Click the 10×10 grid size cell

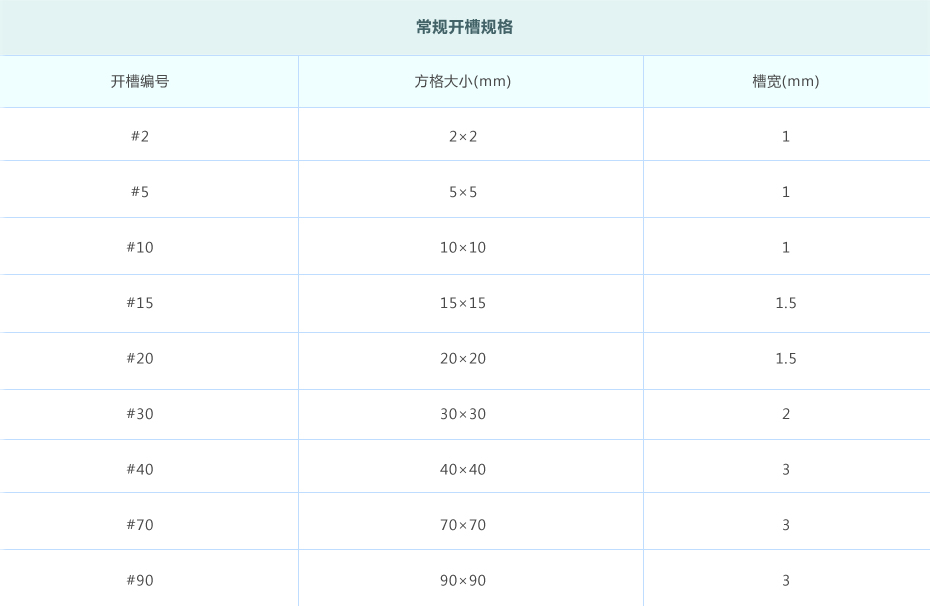coord(463,247)
